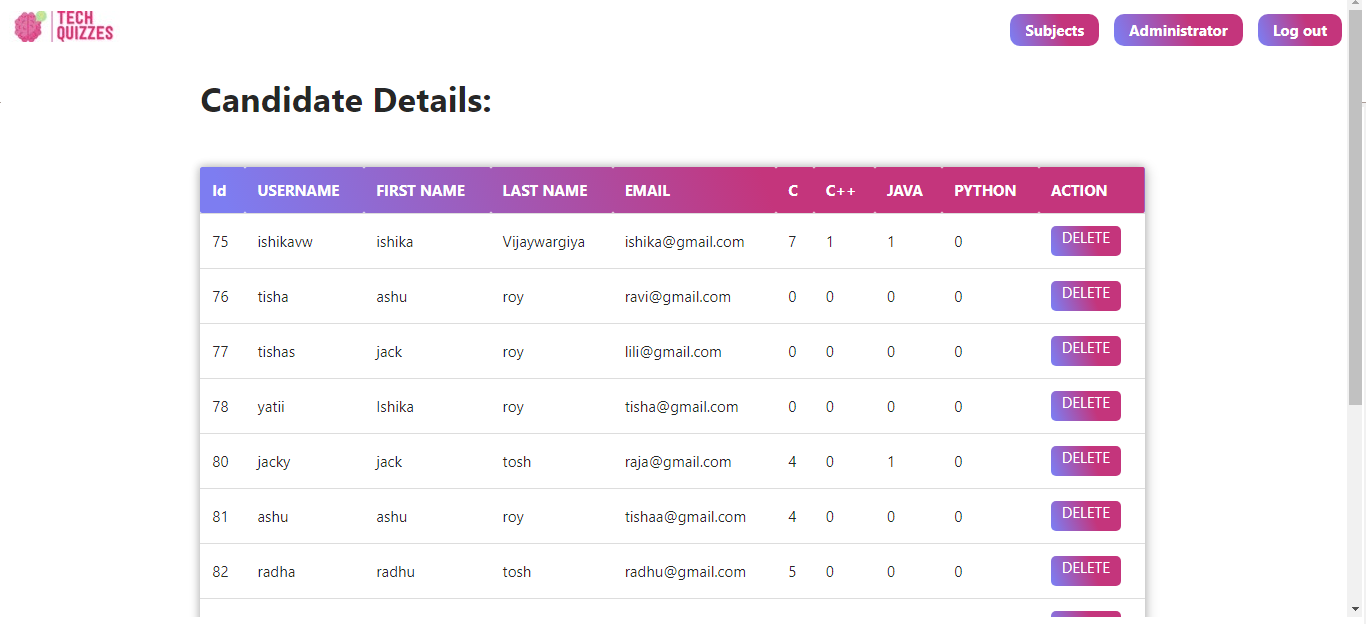This screenshot has width=1366, height=624.
Task: Click the EMAIL column header
Action: tap(647, 190)
